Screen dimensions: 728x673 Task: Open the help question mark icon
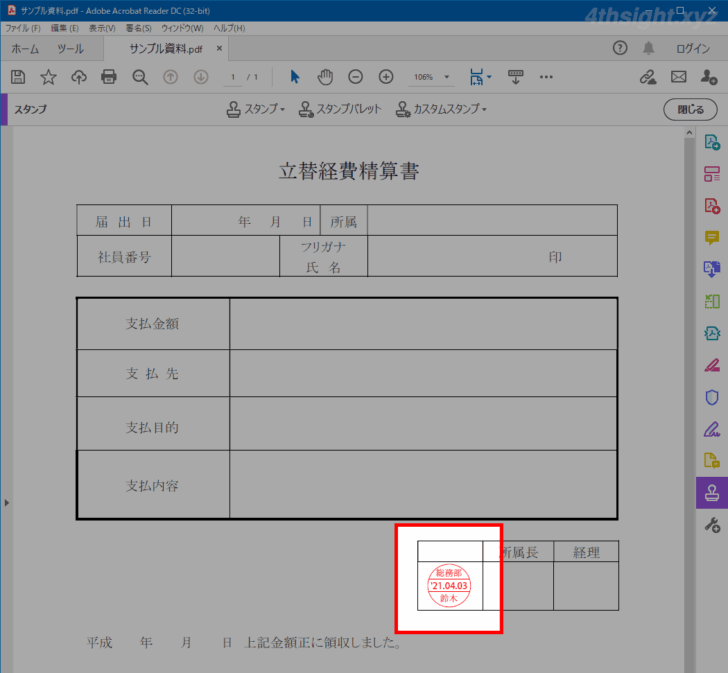(620, 48)
